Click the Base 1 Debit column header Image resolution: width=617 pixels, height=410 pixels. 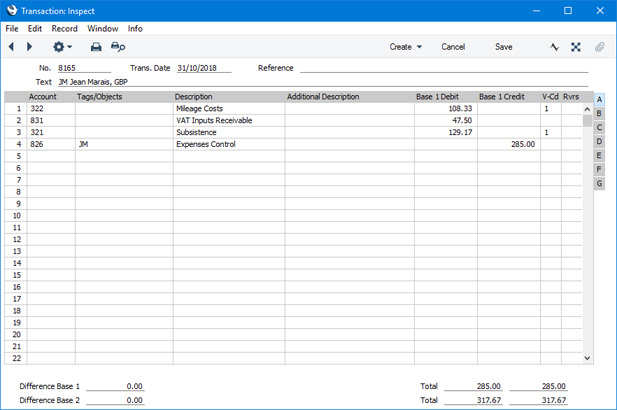click(438, 97)
